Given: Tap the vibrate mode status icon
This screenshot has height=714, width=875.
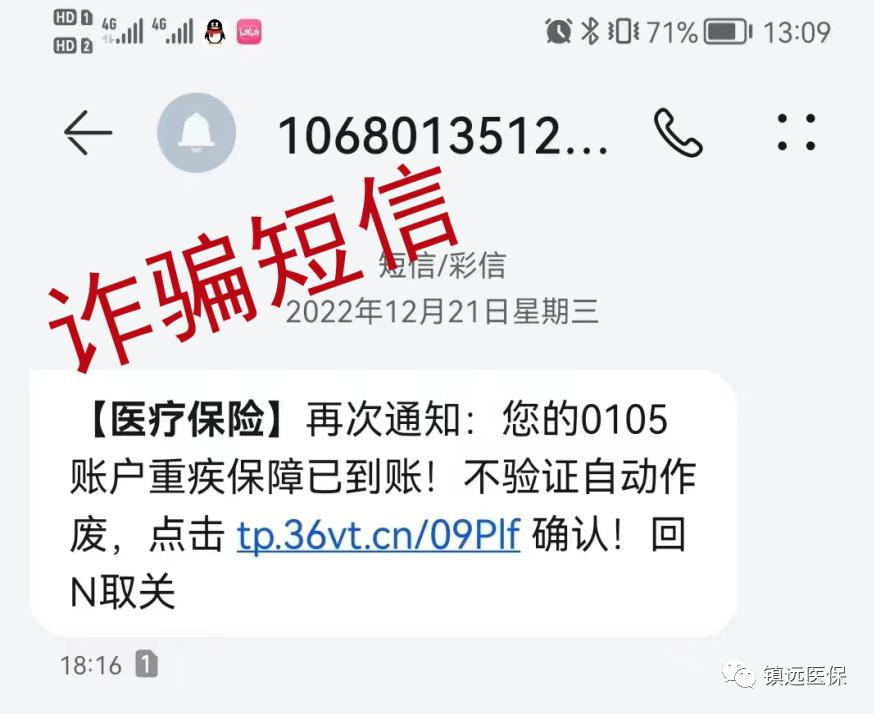Looking at the screenshot, I should (624, 31).
